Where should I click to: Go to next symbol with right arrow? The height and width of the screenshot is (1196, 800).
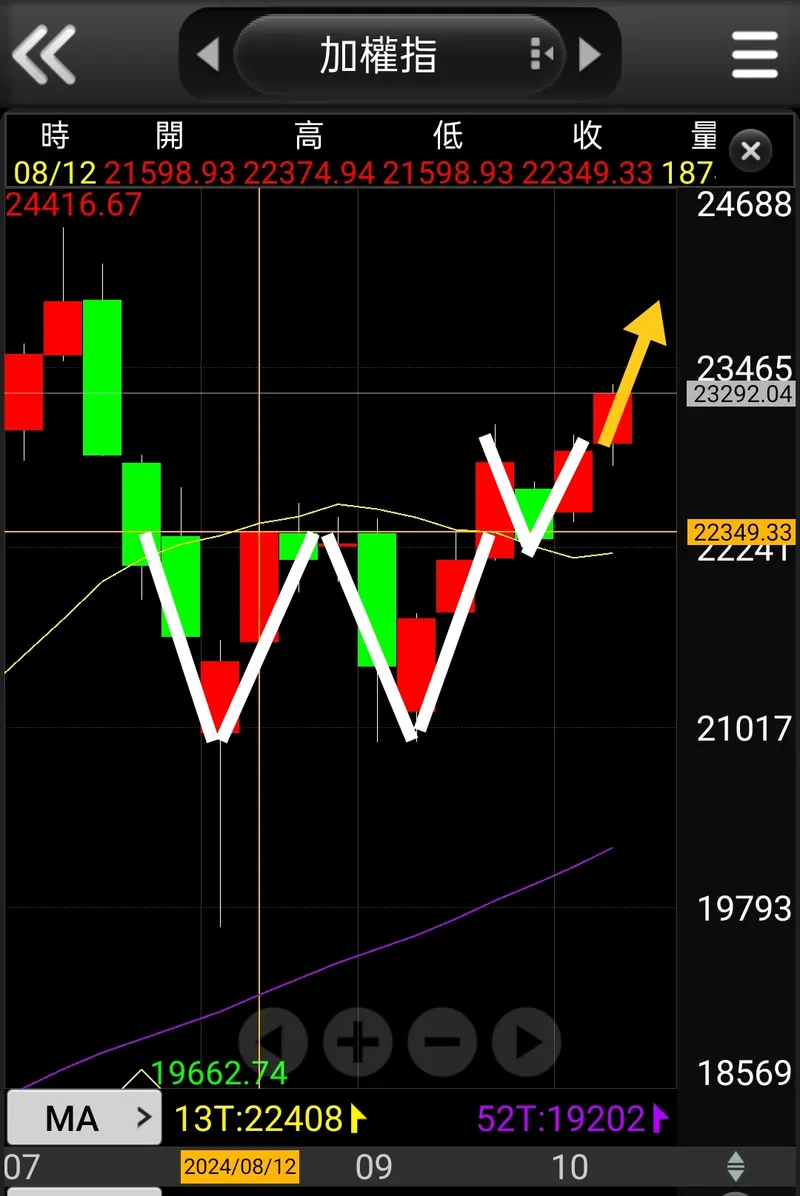pos(590,54)
